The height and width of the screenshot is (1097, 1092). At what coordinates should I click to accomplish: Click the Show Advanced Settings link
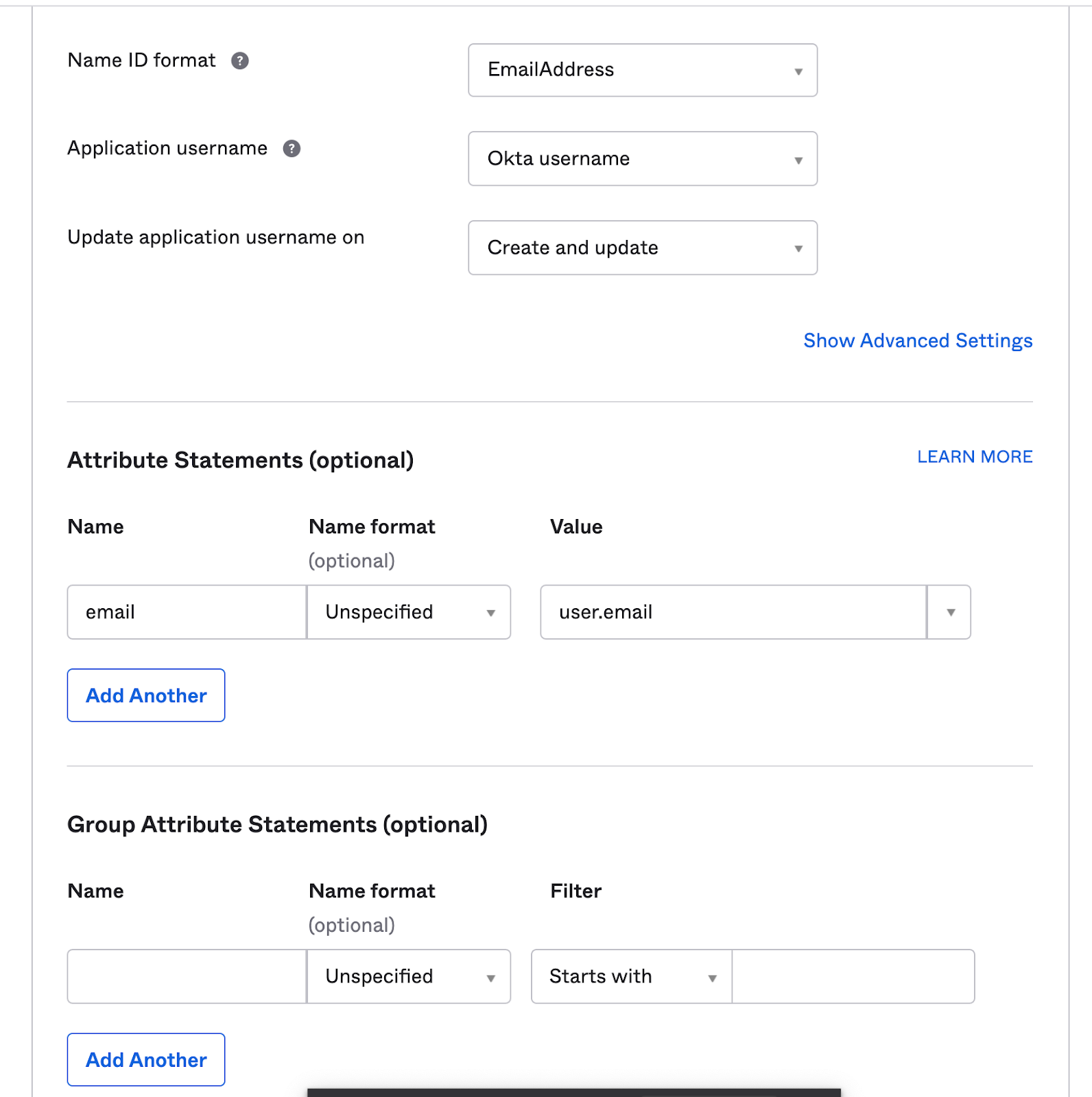917,341
